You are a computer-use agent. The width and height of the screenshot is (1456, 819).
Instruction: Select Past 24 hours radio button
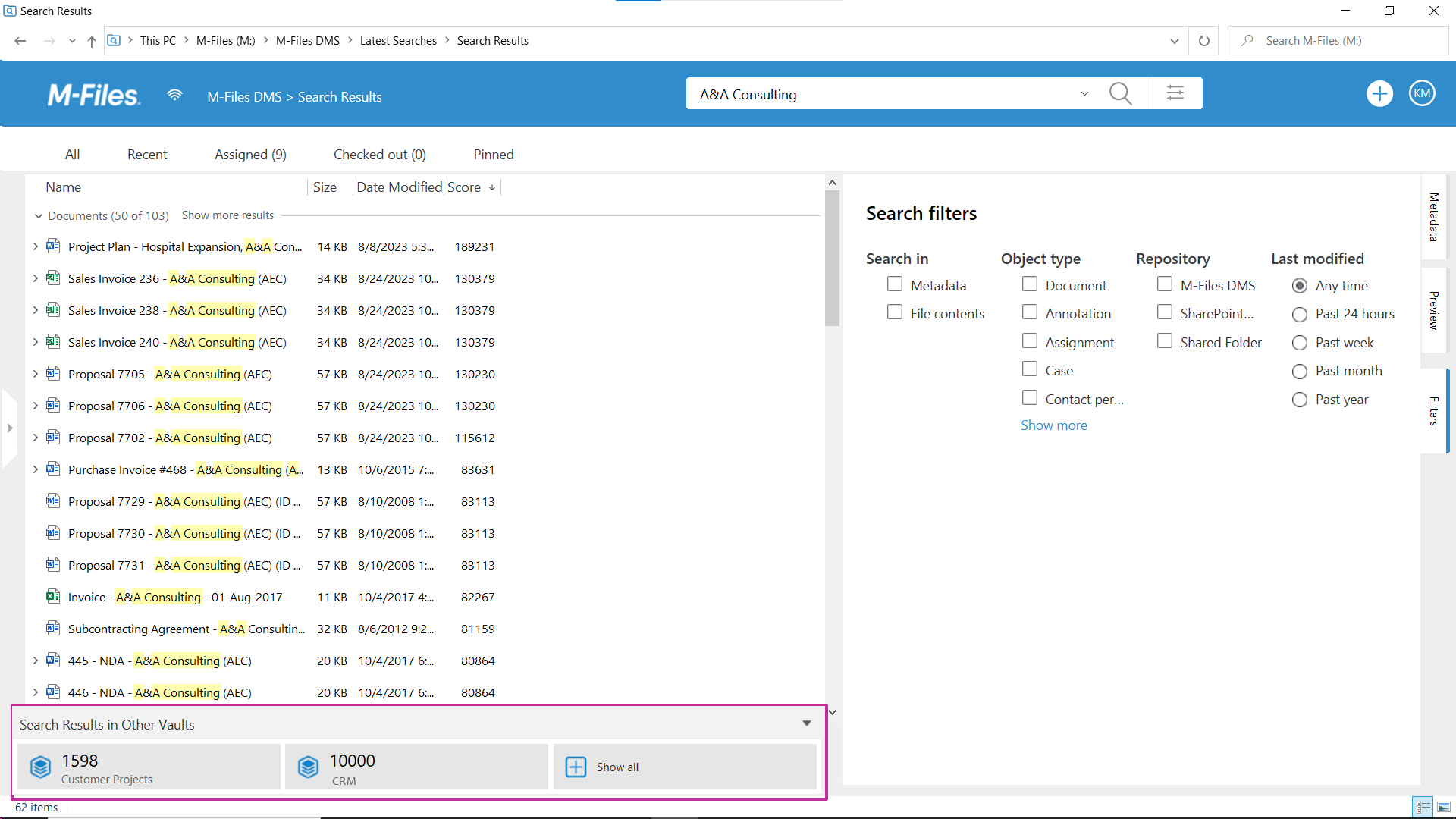[x=1300, y=314]
